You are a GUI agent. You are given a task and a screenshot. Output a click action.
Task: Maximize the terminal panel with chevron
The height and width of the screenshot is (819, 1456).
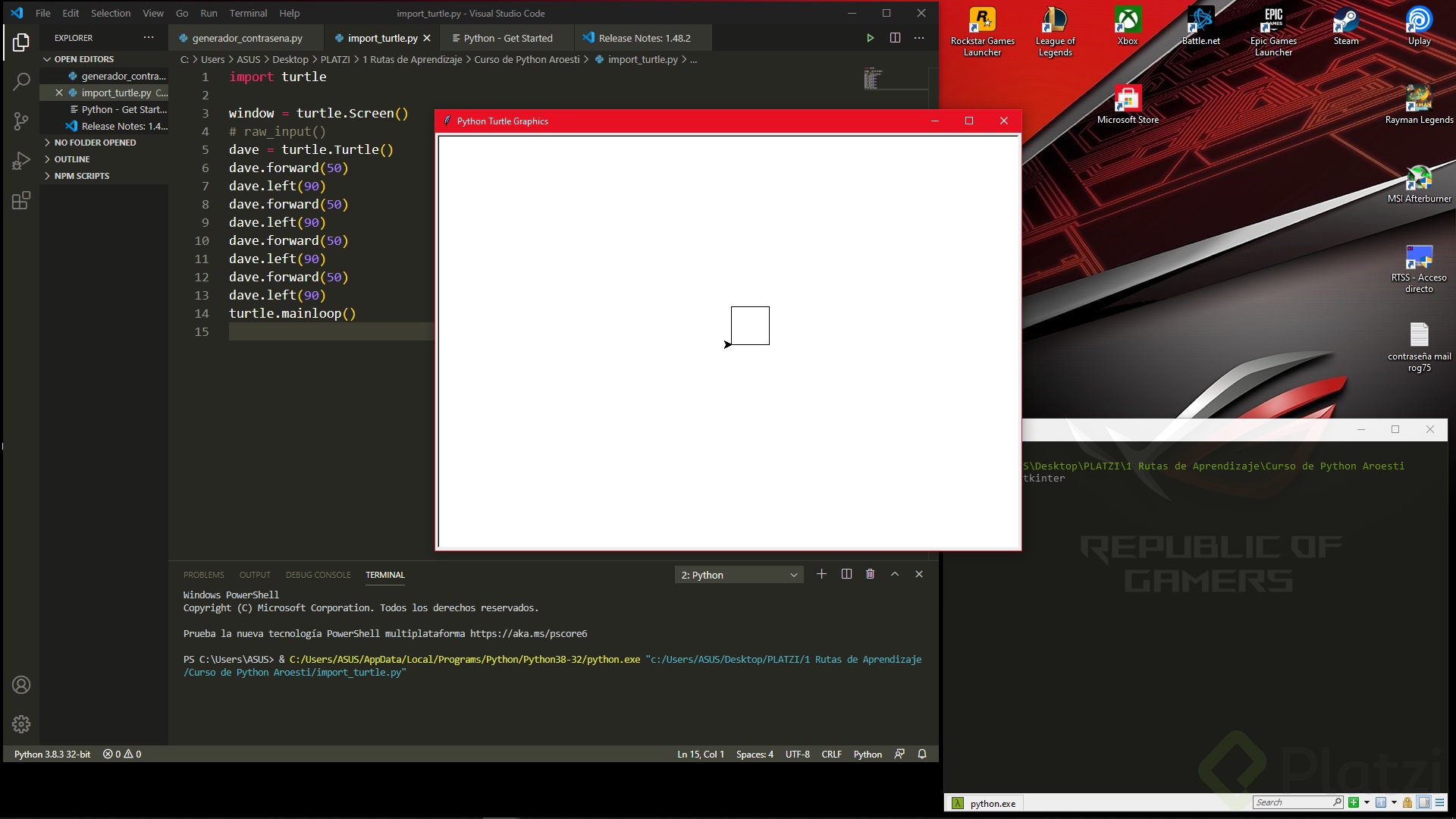pyautogui.click(x=895, y=574)
